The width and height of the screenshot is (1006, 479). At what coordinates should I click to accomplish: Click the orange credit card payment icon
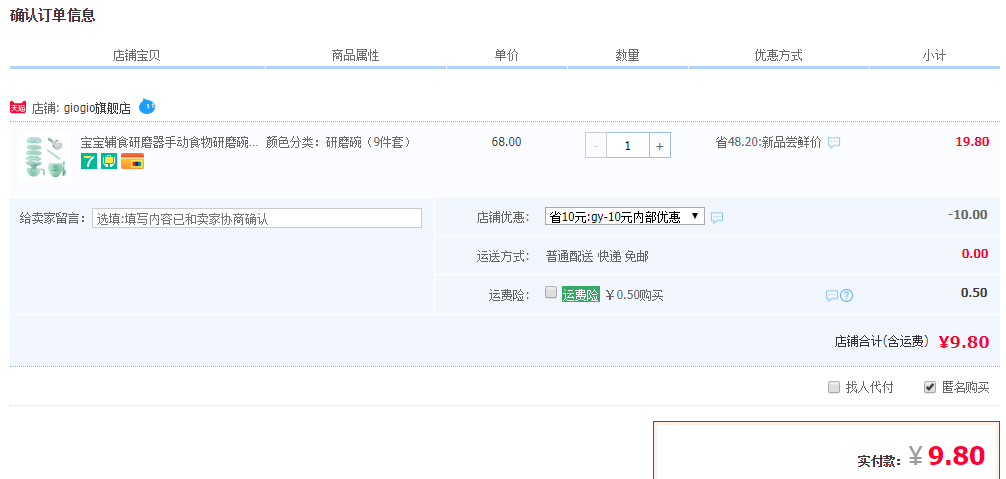tap(132, 161)
